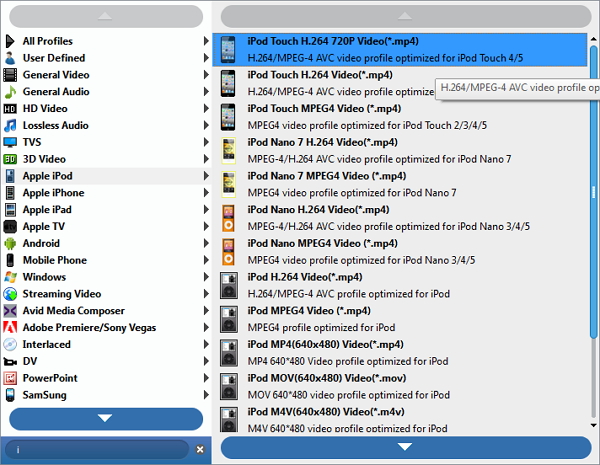Image resolution: width=600 pixels, height=465 pixels.
Task: Click the PowerPoint icon
Action: (x=10, y=378)
